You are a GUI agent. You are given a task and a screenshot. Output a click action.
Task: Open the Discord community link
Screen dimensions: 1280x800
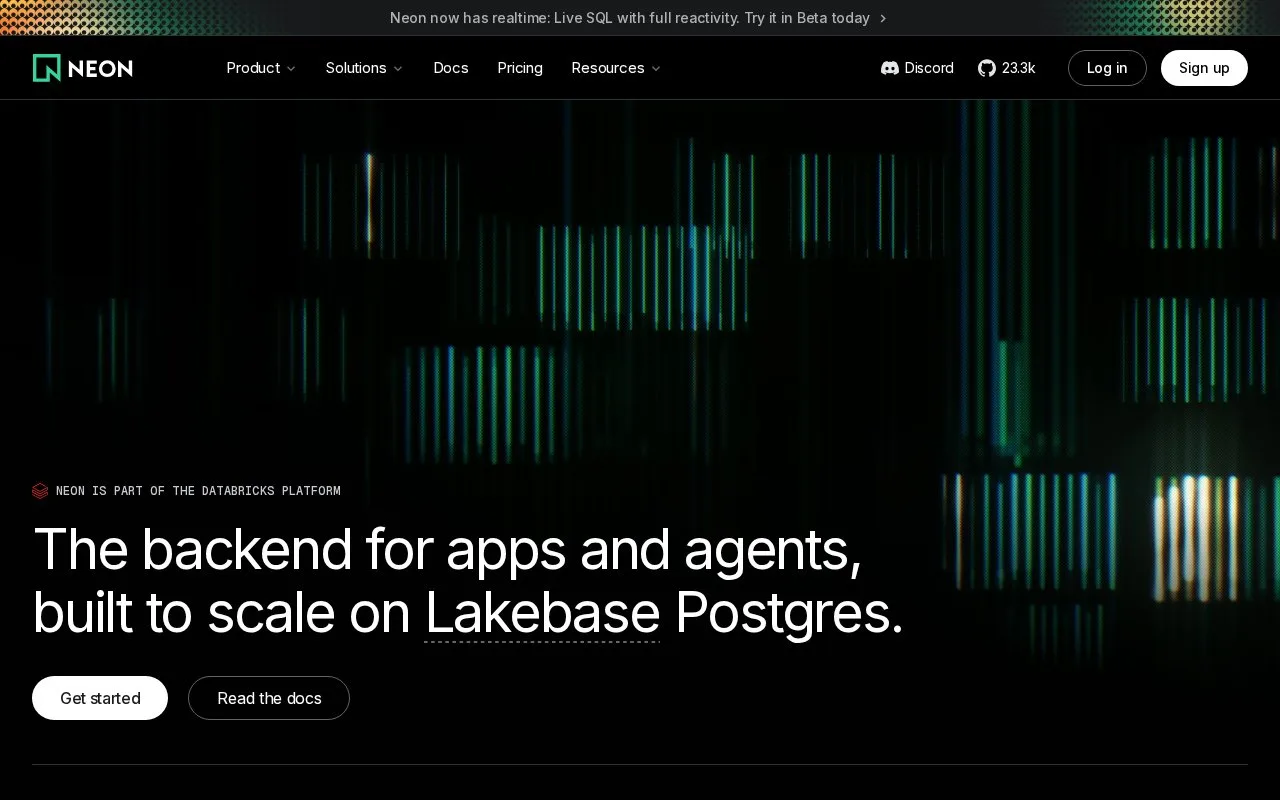pos(917,68)
